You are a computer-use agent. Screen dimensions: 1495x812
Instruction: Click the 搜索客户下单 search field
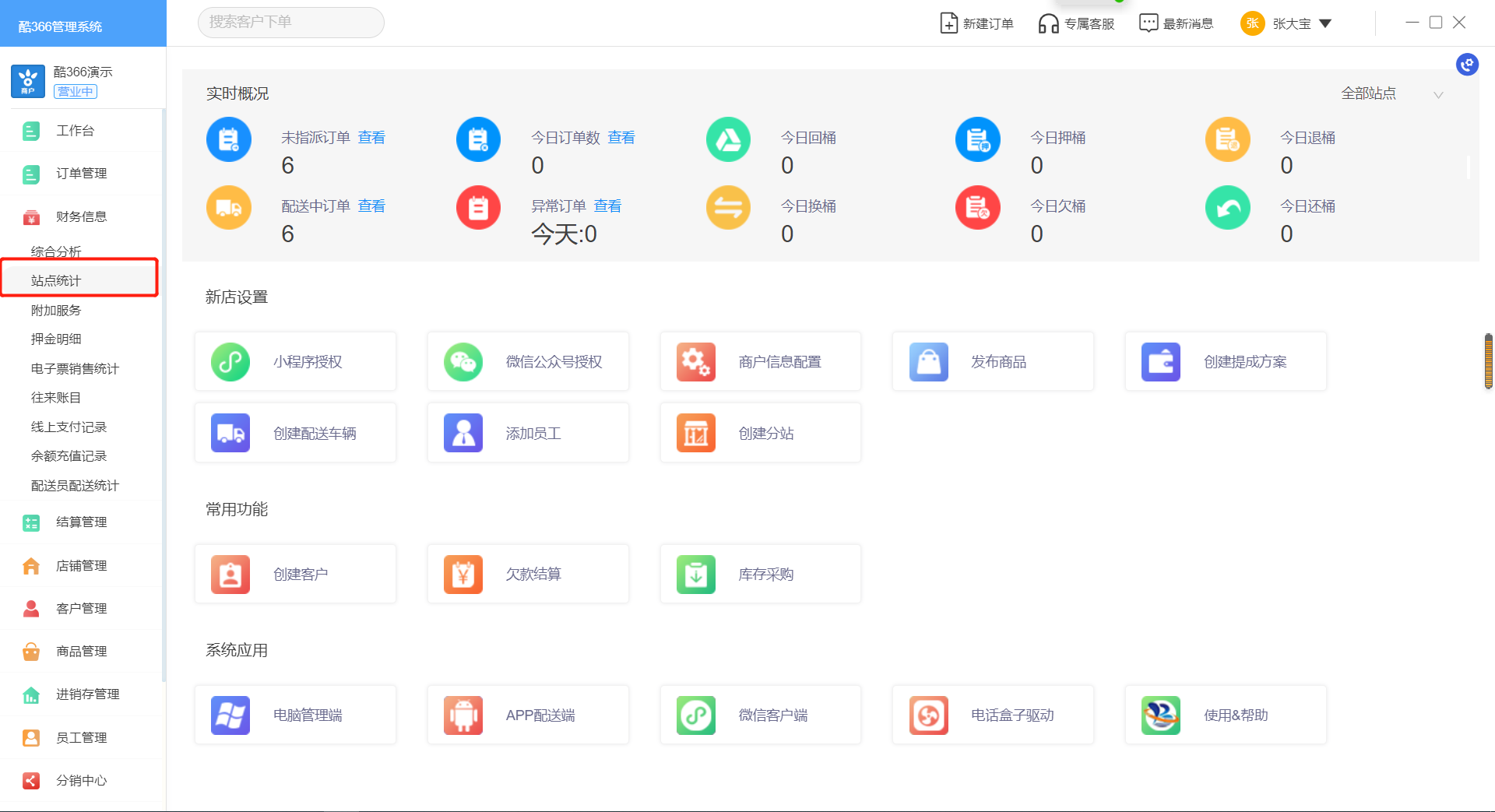290,23
